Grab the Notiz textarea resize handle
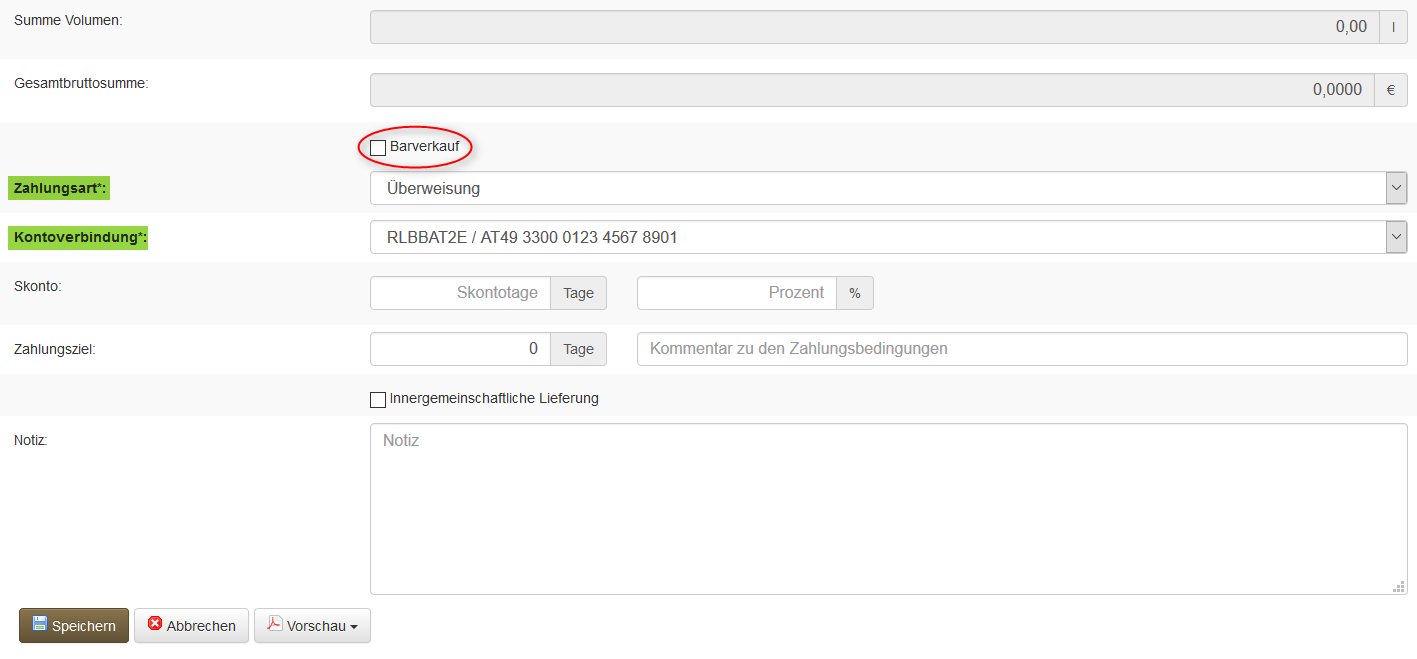The image size is (1417, 659). (1398, 587)
